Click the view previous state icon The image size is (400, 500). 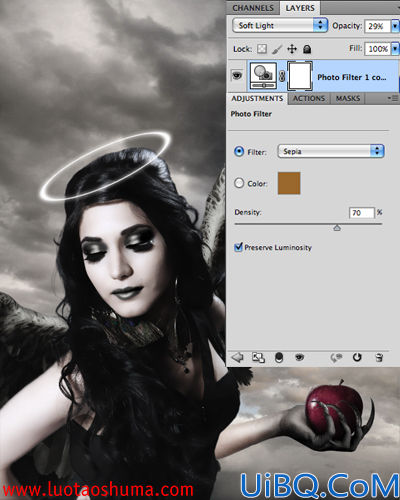pos(336,358)
